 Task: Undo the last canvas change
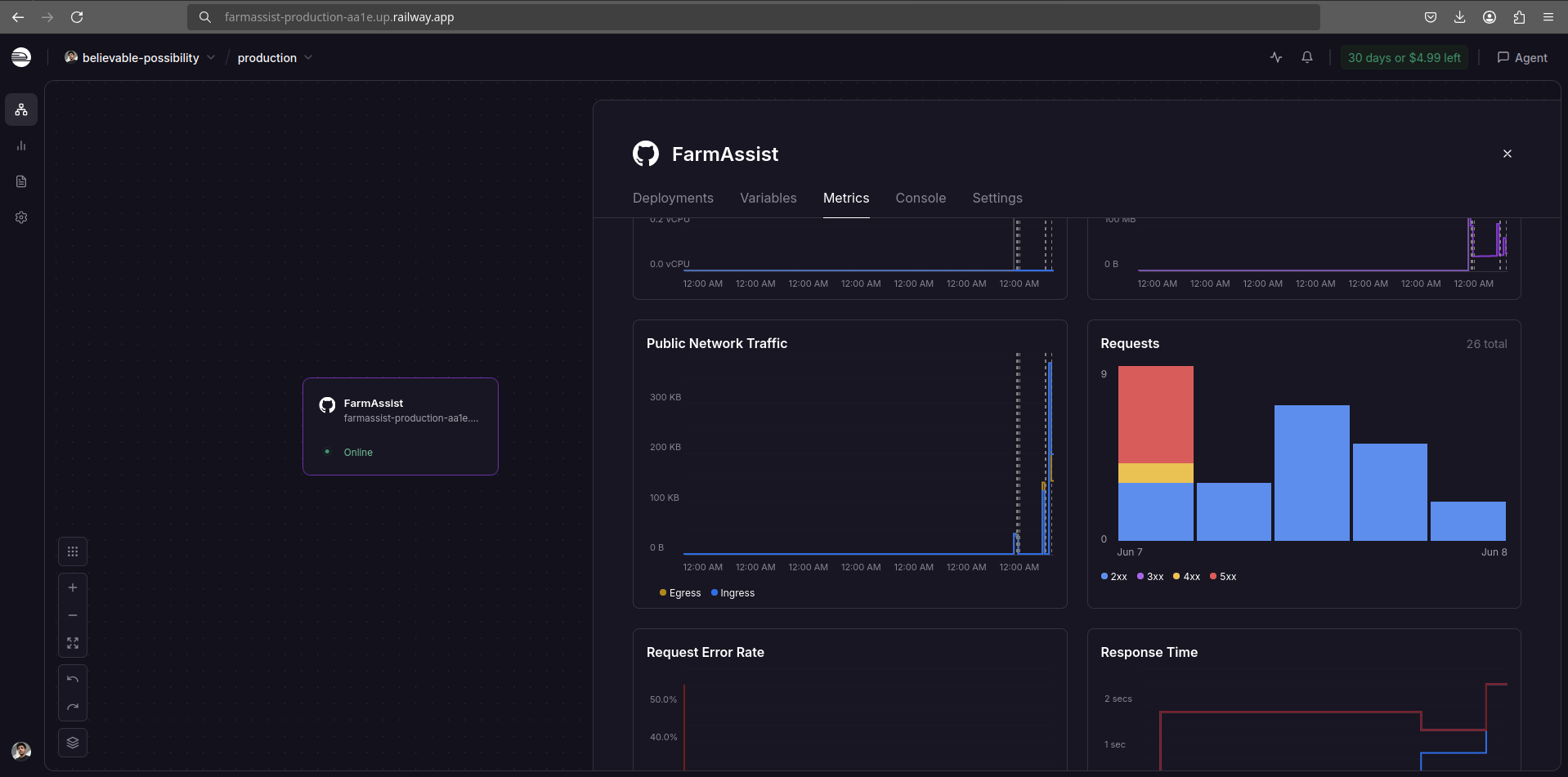pos(73,679)
